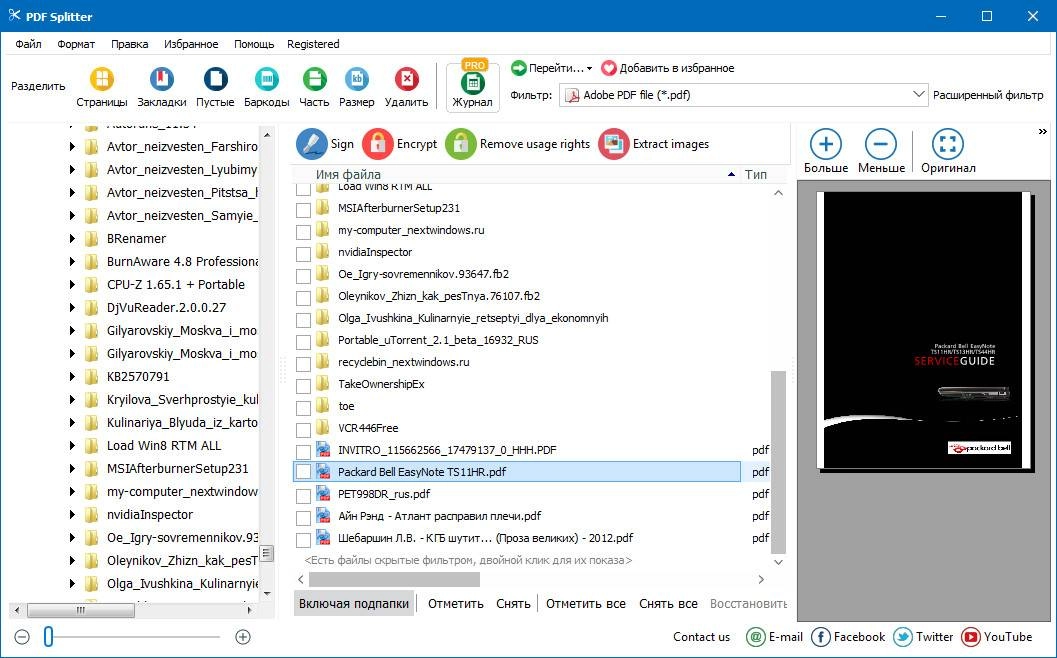The height and width of the screenshot is (658, 1057).
Task: Open the YouTube link
Action: (997, 636)
